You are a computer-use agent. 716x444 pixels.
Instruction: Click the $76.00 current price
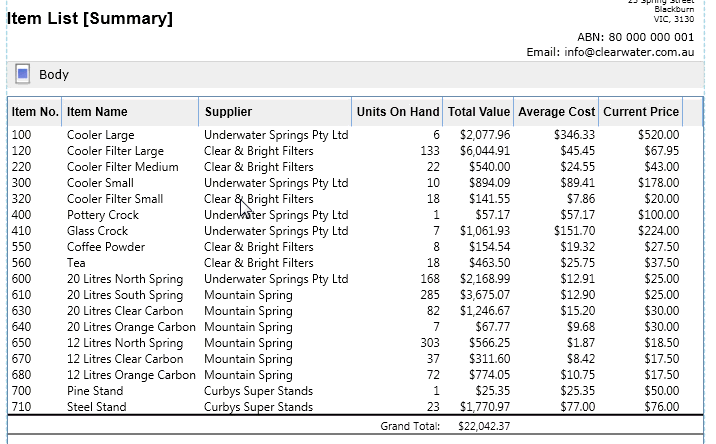[x=662, y=407]
